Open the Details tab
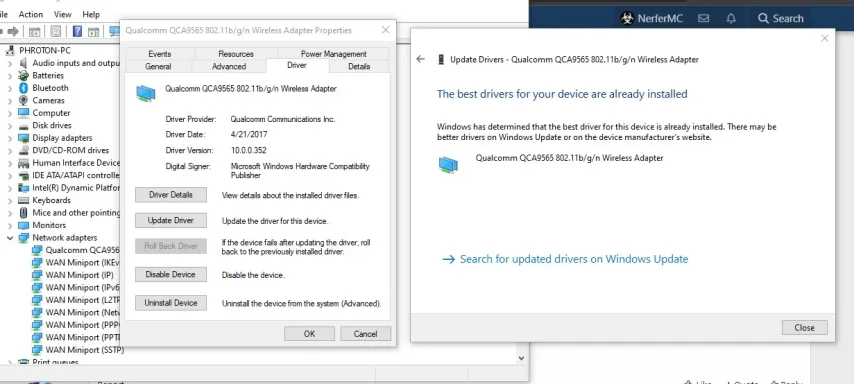This screenshot has height=384, width=854. [359, 66]
